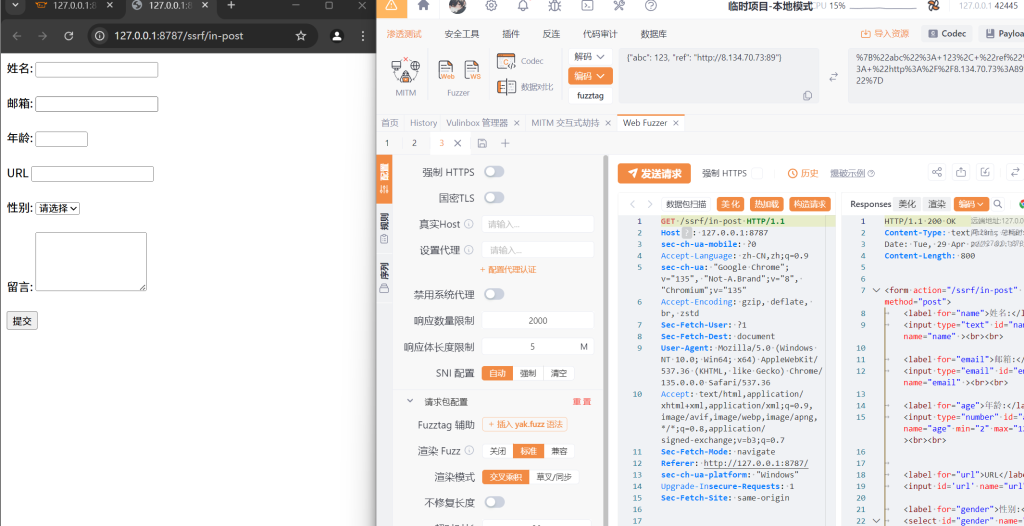Click the 发送请求 button
This screenshot has height=526, width=1024.
tap(654, 173)
